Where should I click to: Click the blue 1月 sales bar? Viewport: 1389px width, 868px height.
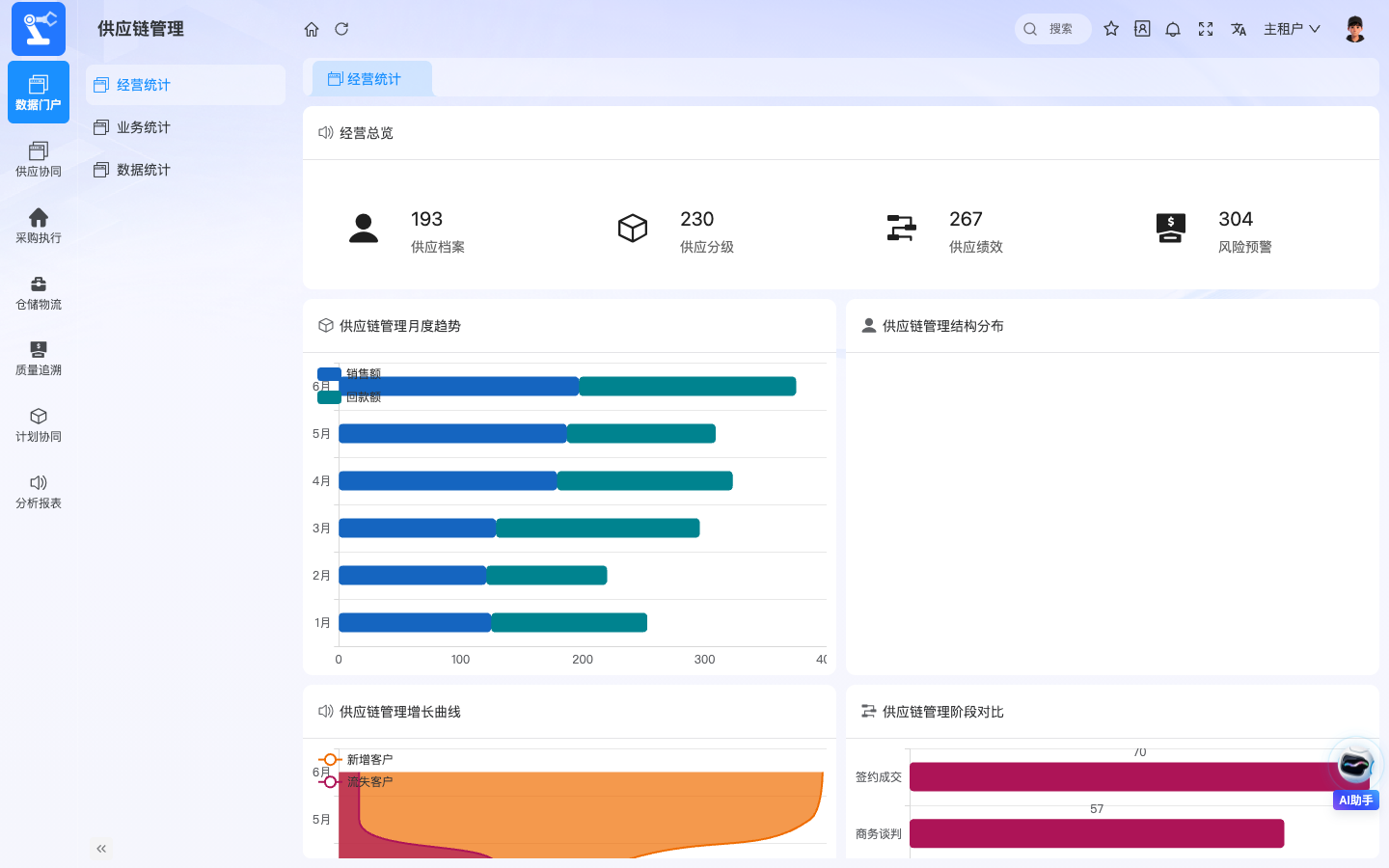[415, 623]
